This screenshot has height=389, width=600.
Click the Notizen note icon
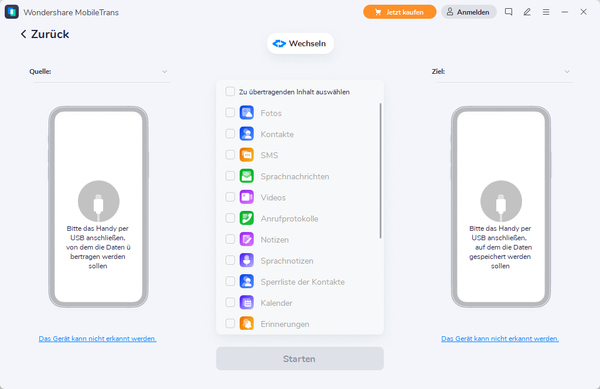247,239
